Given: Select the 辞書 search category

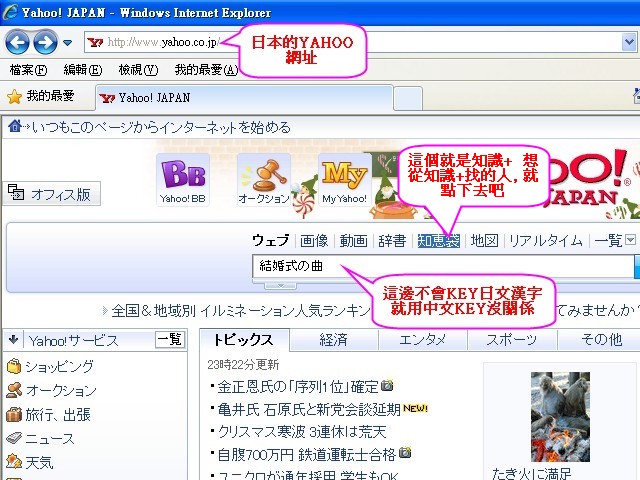Looking at the screenshot, I should (392, 240).
